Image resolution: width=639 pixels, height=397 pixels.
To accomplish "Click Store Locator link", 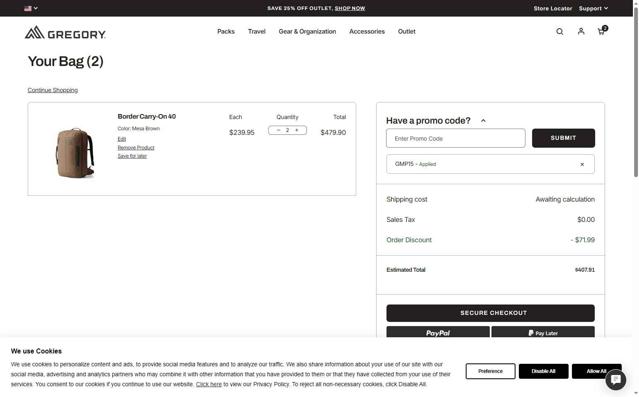I will (553, 8).
